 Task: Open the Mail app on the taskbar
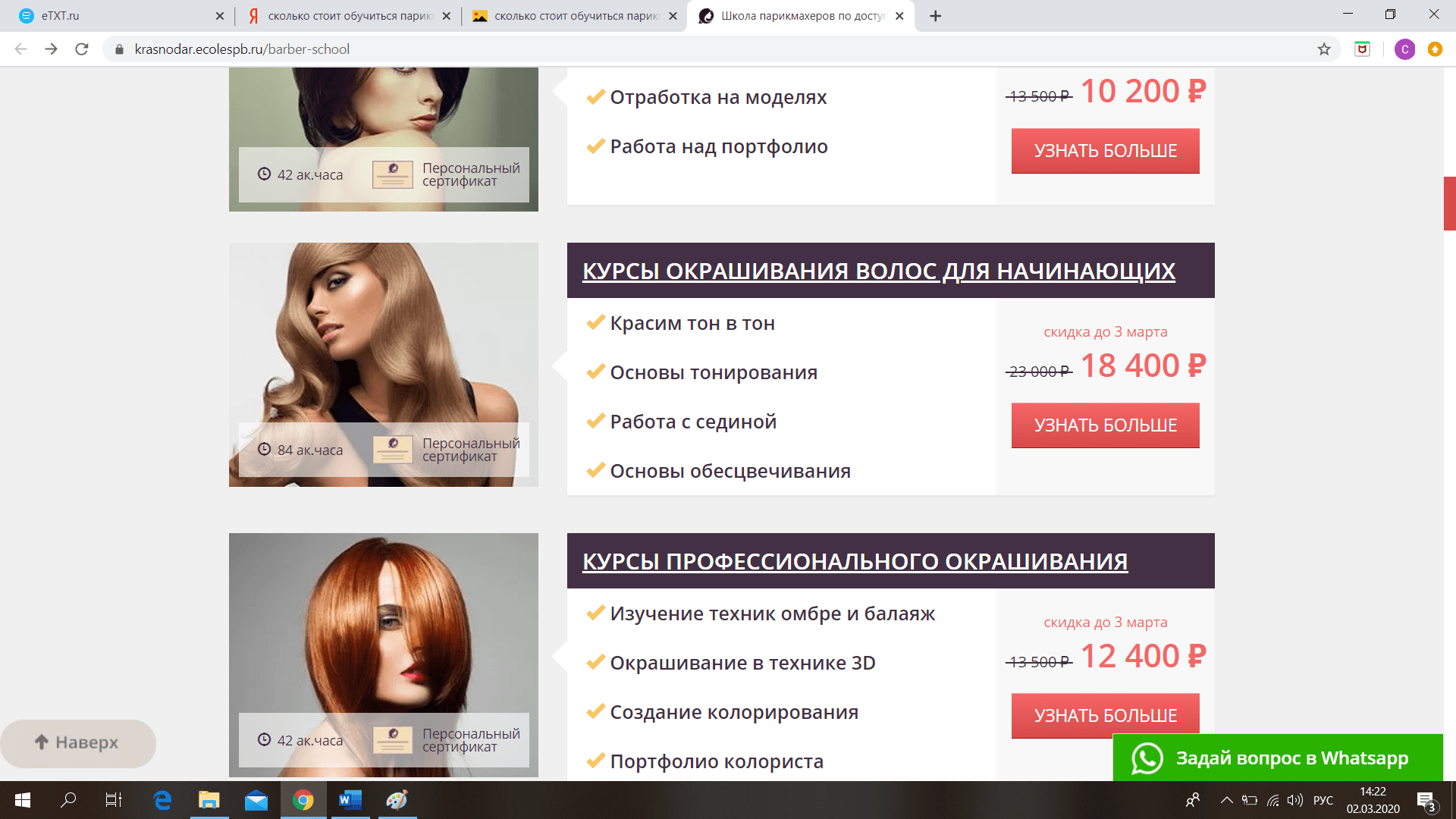click(256, 800)
